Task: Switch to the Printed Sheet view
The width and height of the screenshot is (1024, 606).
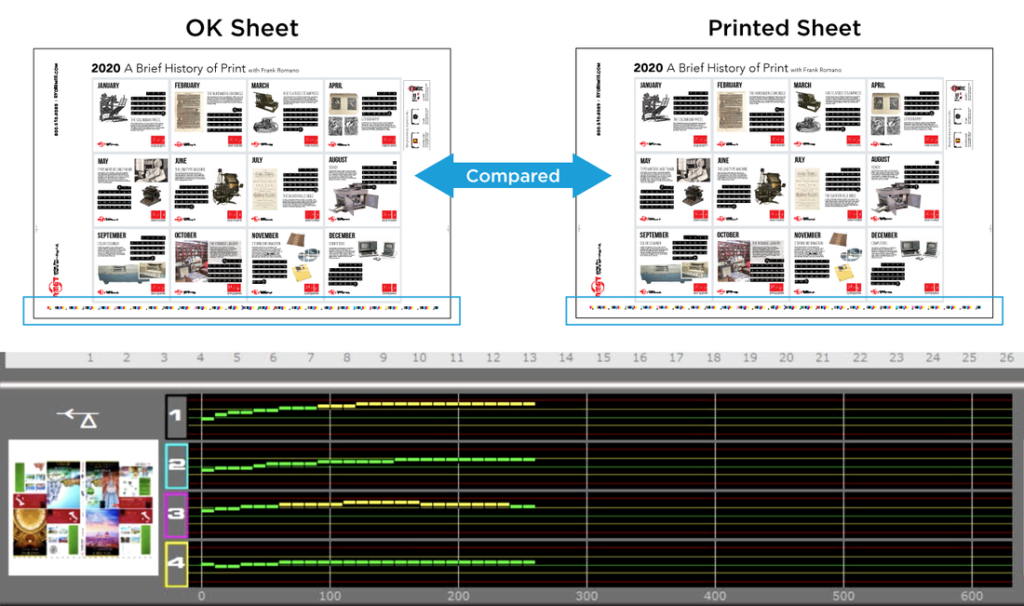Action: (783, 28)
